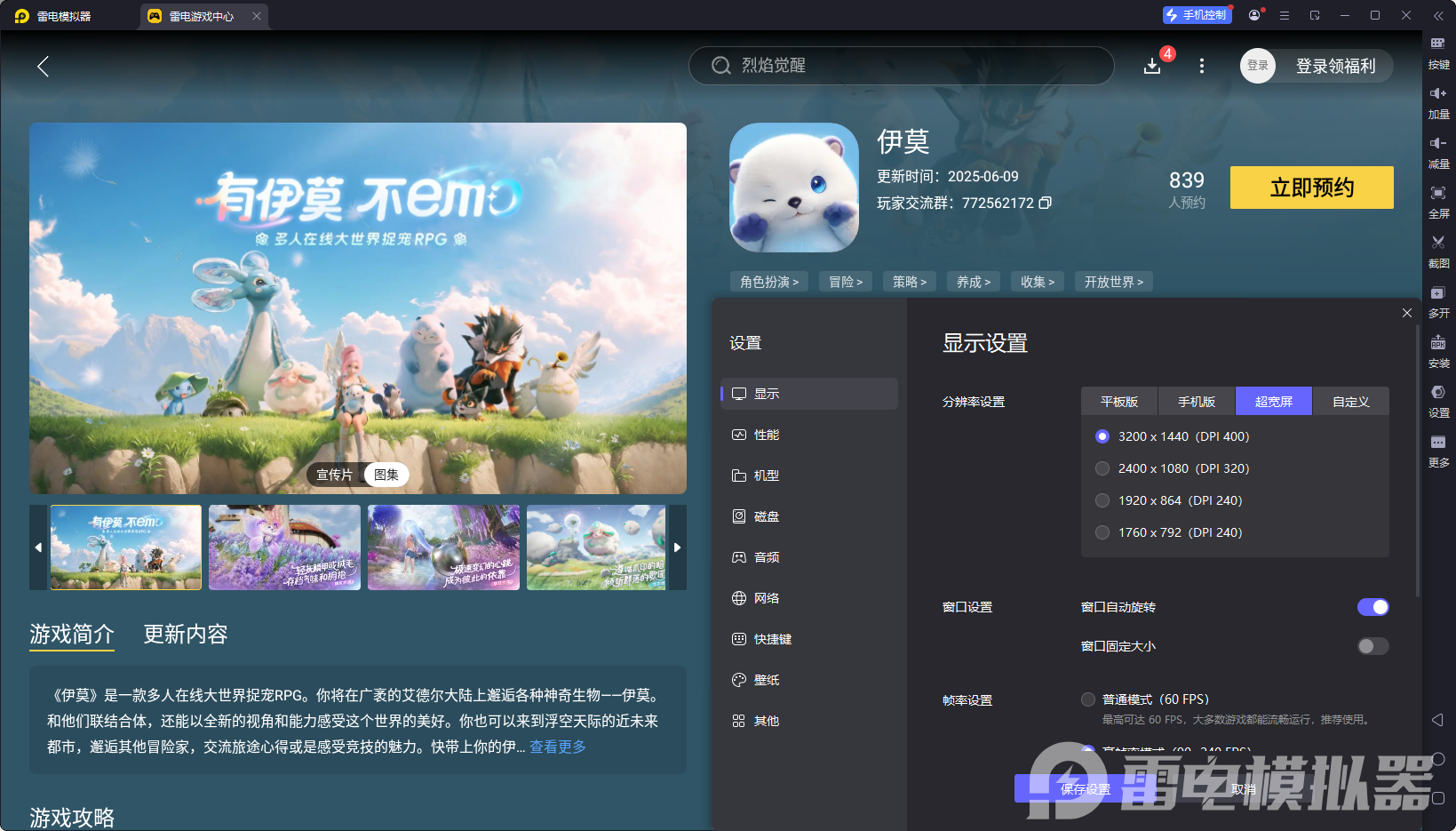This screenshot has height=831, width=1456.
Task: Open the 开放世界 category tag
Action: pyautogui.click(x=1114, y=282)
